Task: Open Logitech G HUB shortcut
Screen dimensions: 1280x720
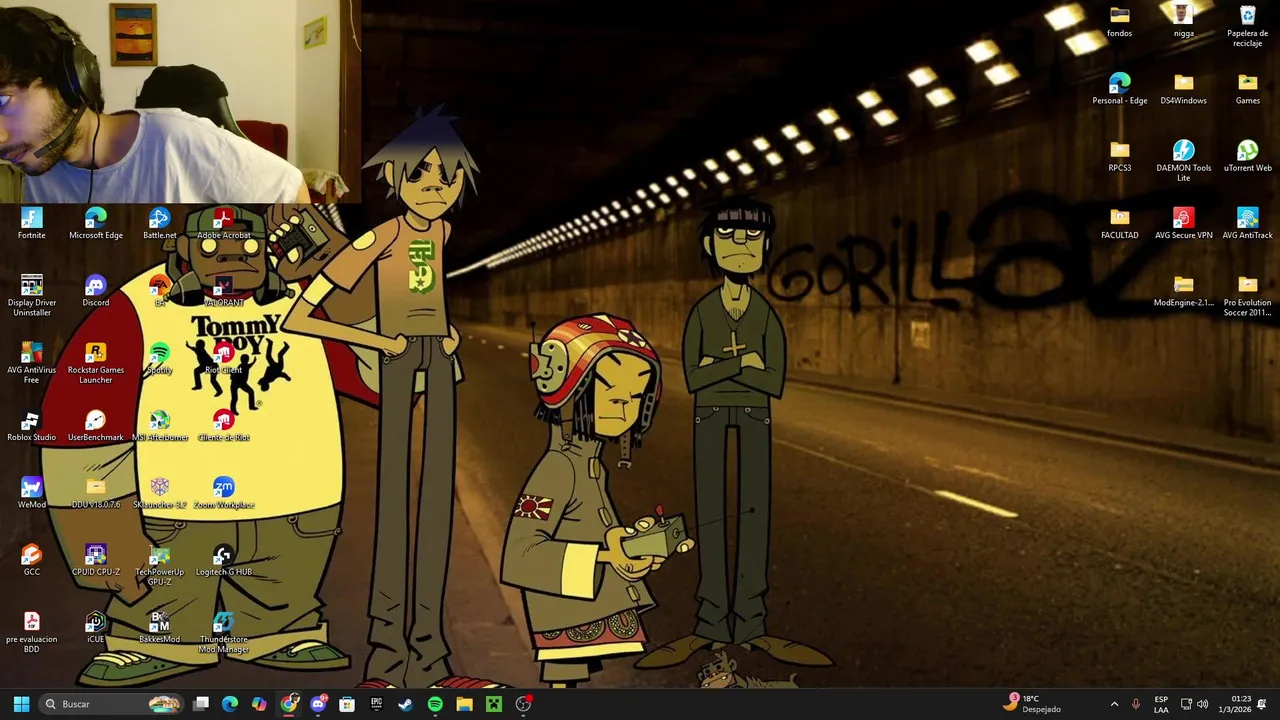Action: [x=224, y=559]
